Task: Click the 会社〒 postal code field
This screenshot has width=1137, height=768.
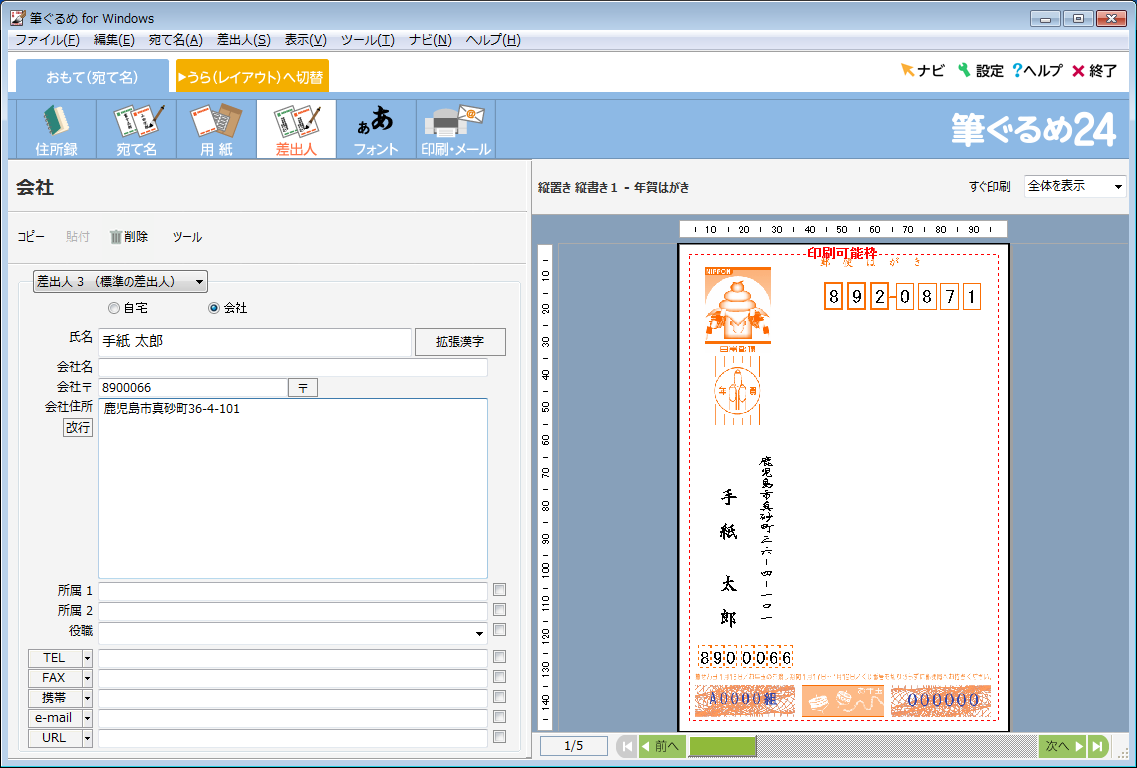Action: [x=193, y=387]
